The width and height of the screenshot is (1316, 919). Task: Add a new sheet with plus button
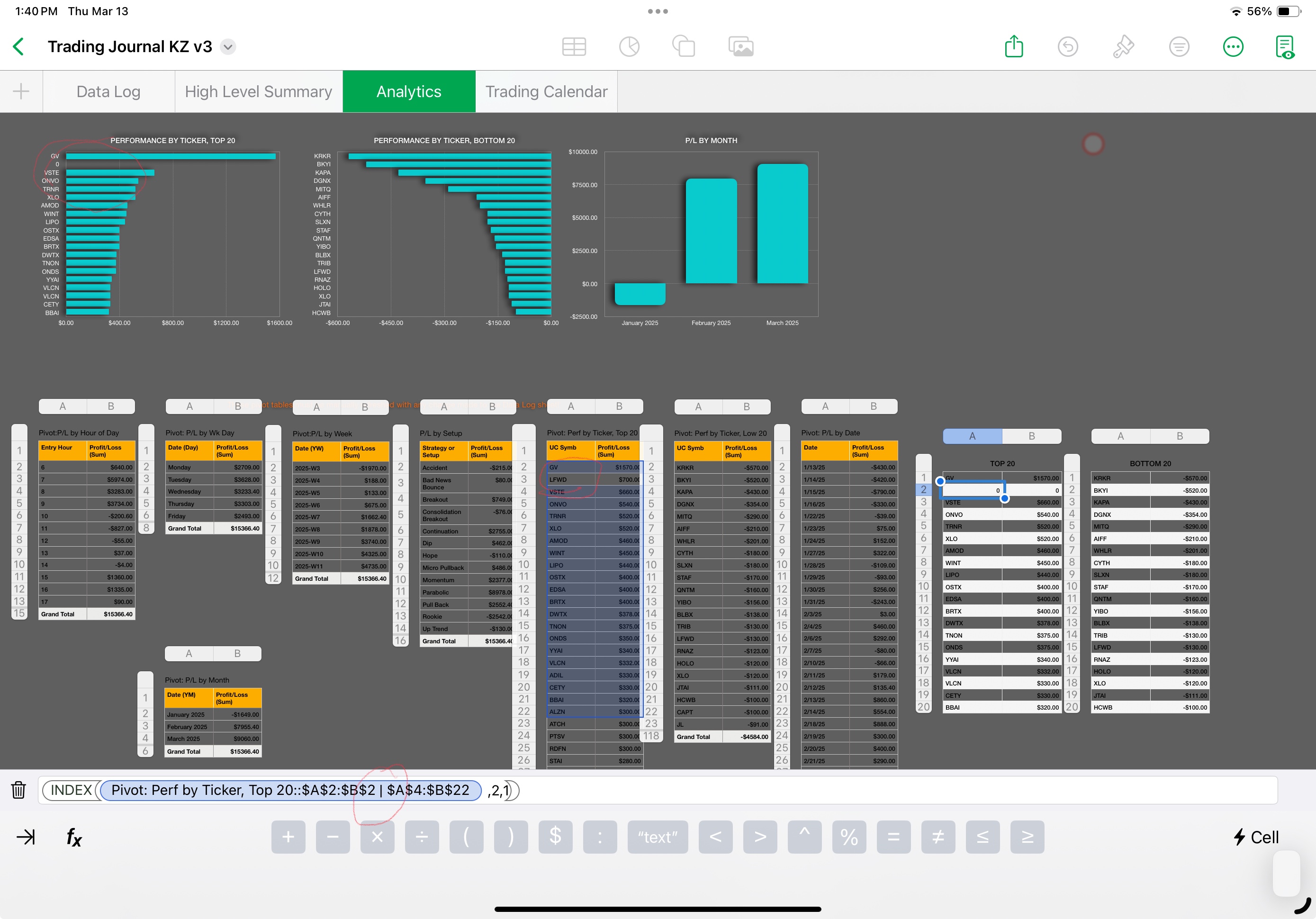pos(21,92)
